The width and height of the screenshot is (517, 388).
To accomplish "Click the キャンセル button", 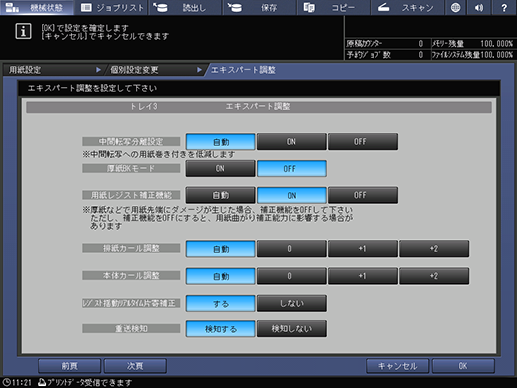I will tap(397, 366).
